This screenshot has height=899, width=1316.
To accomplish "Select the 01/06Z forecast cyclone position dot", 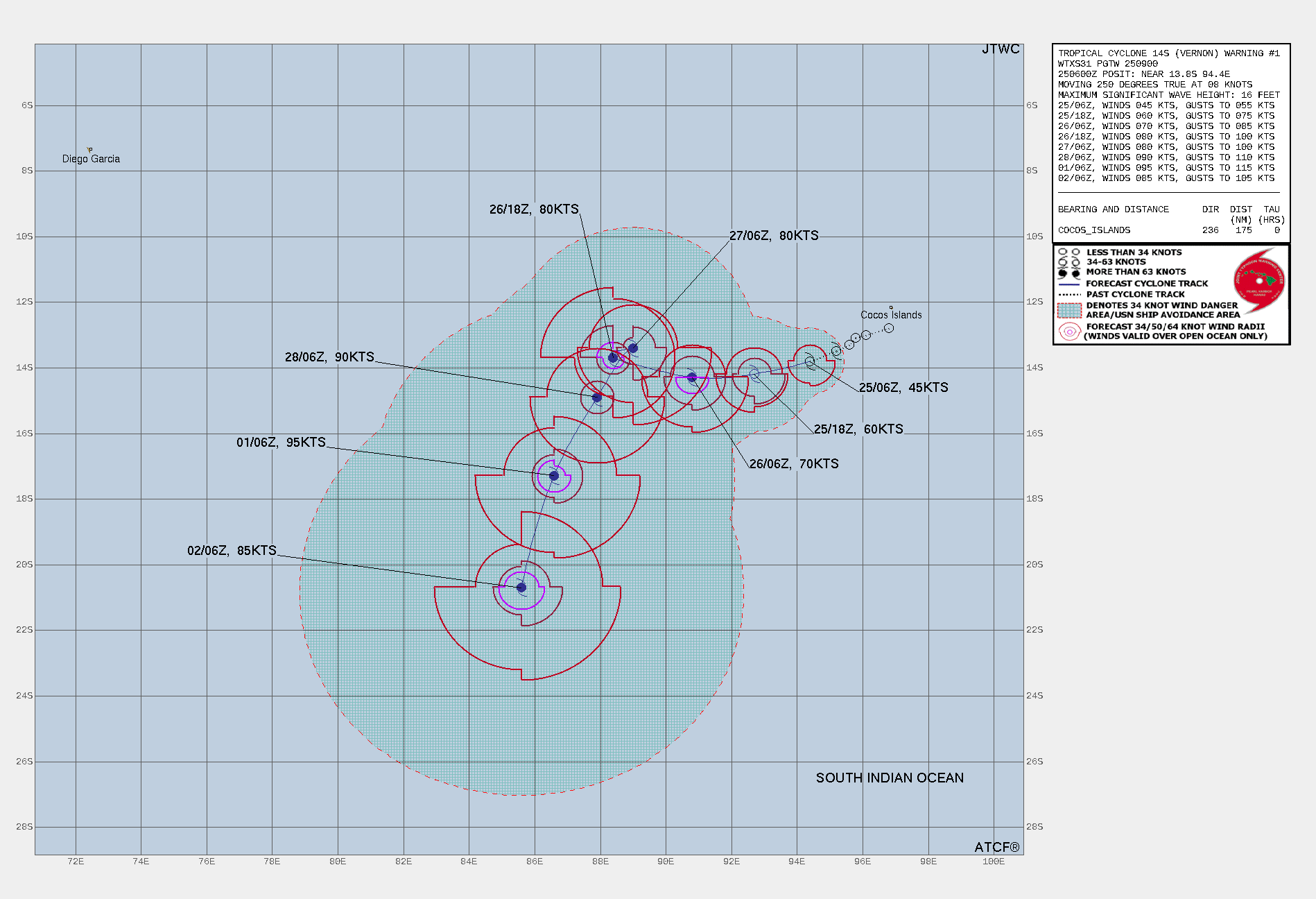I will click(x=554, y=476).
